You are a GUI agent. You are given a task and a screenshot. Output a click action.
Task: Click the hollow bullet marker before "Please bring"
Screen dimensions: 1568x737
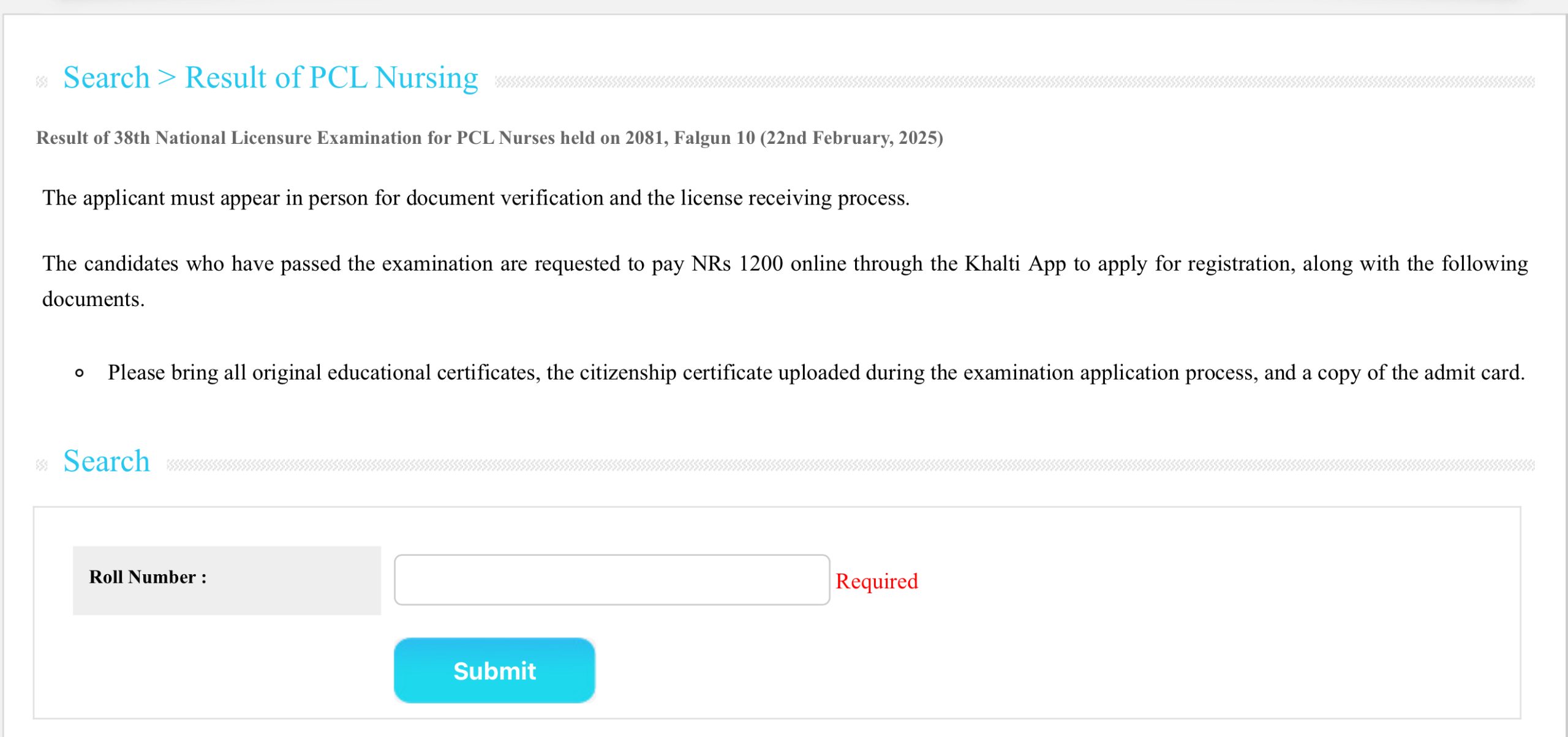80,373
